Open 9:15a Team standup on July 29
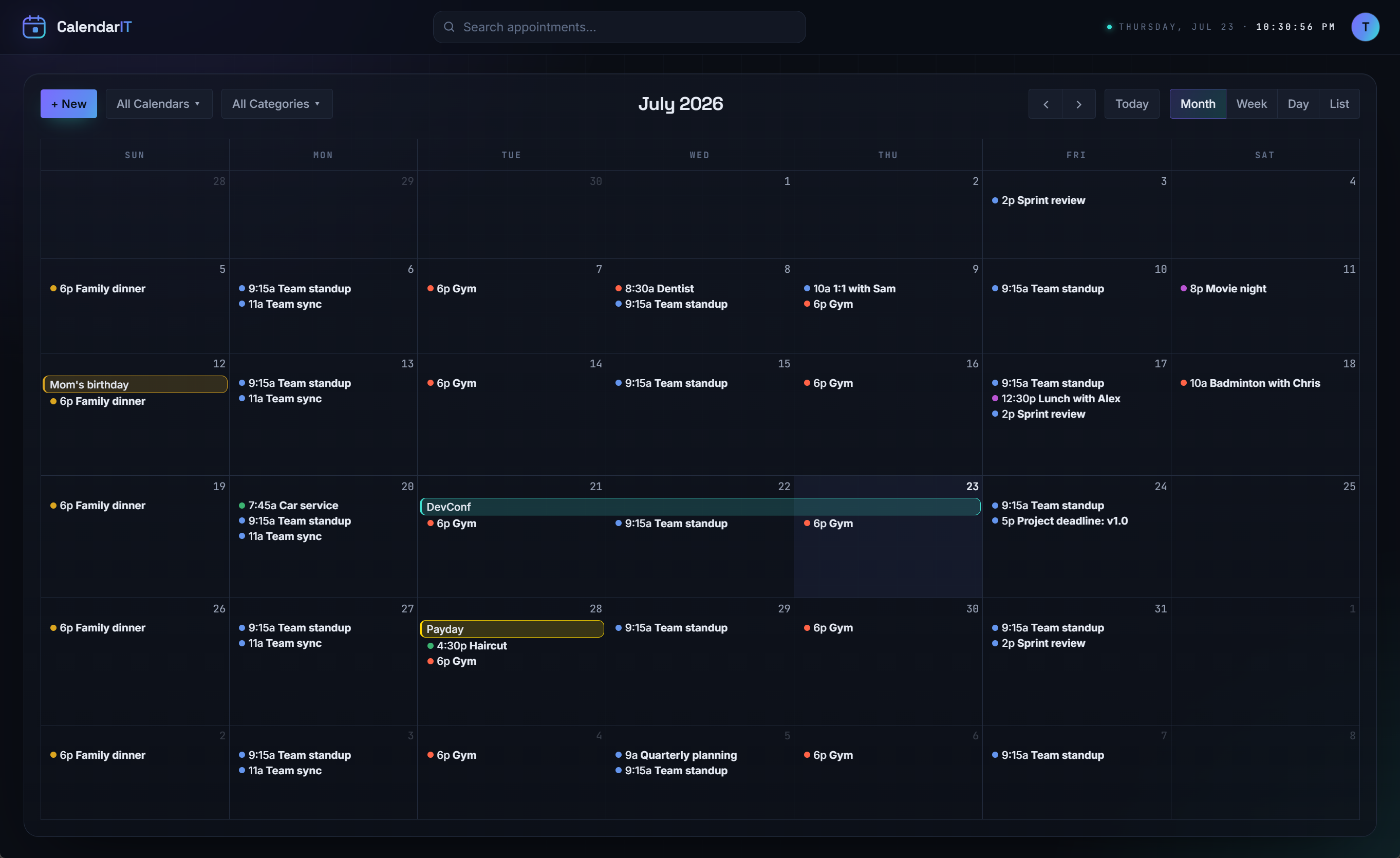This screenshot has width=1400, height=858. [x=671, y=628]
